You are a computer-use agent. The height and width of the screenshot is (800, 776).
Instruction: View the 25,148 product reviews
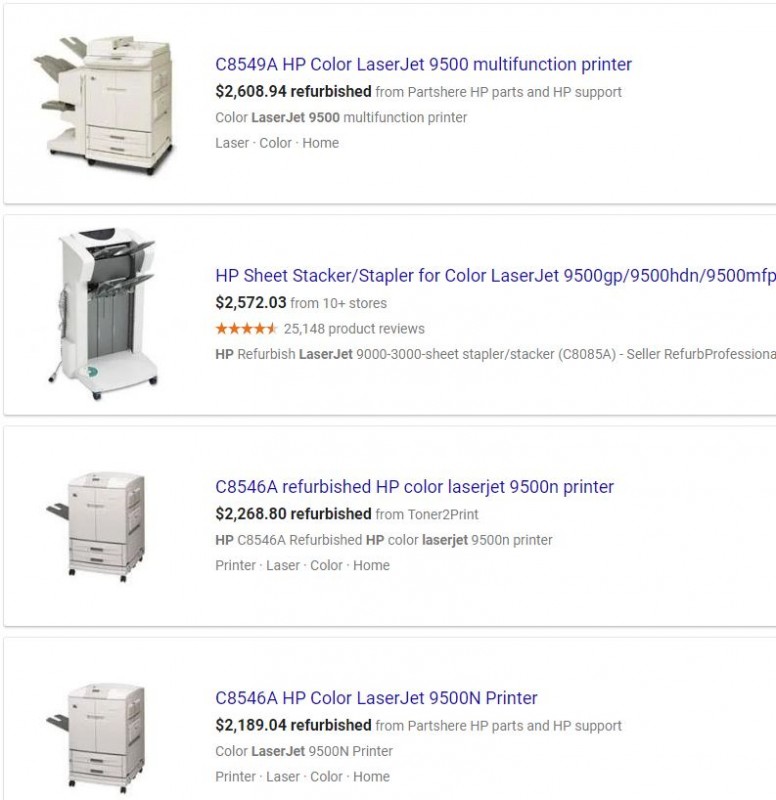(354, 329)
